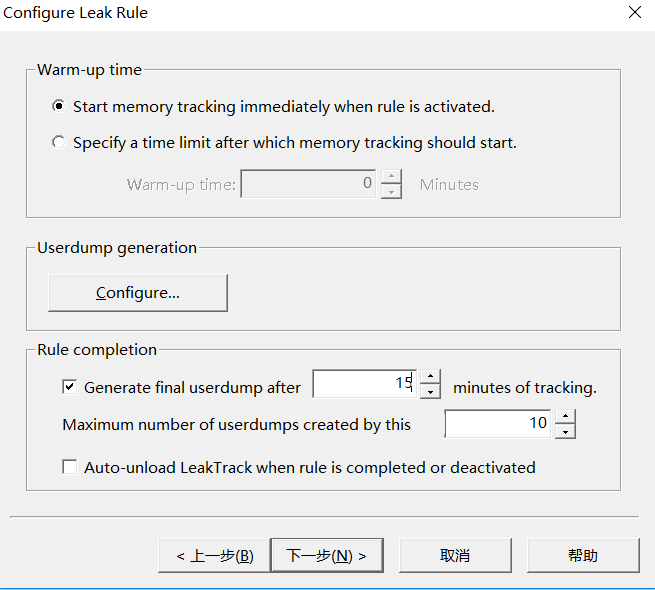
Task: Click the Warm-up time minutes field
Action: click(308, 184)
